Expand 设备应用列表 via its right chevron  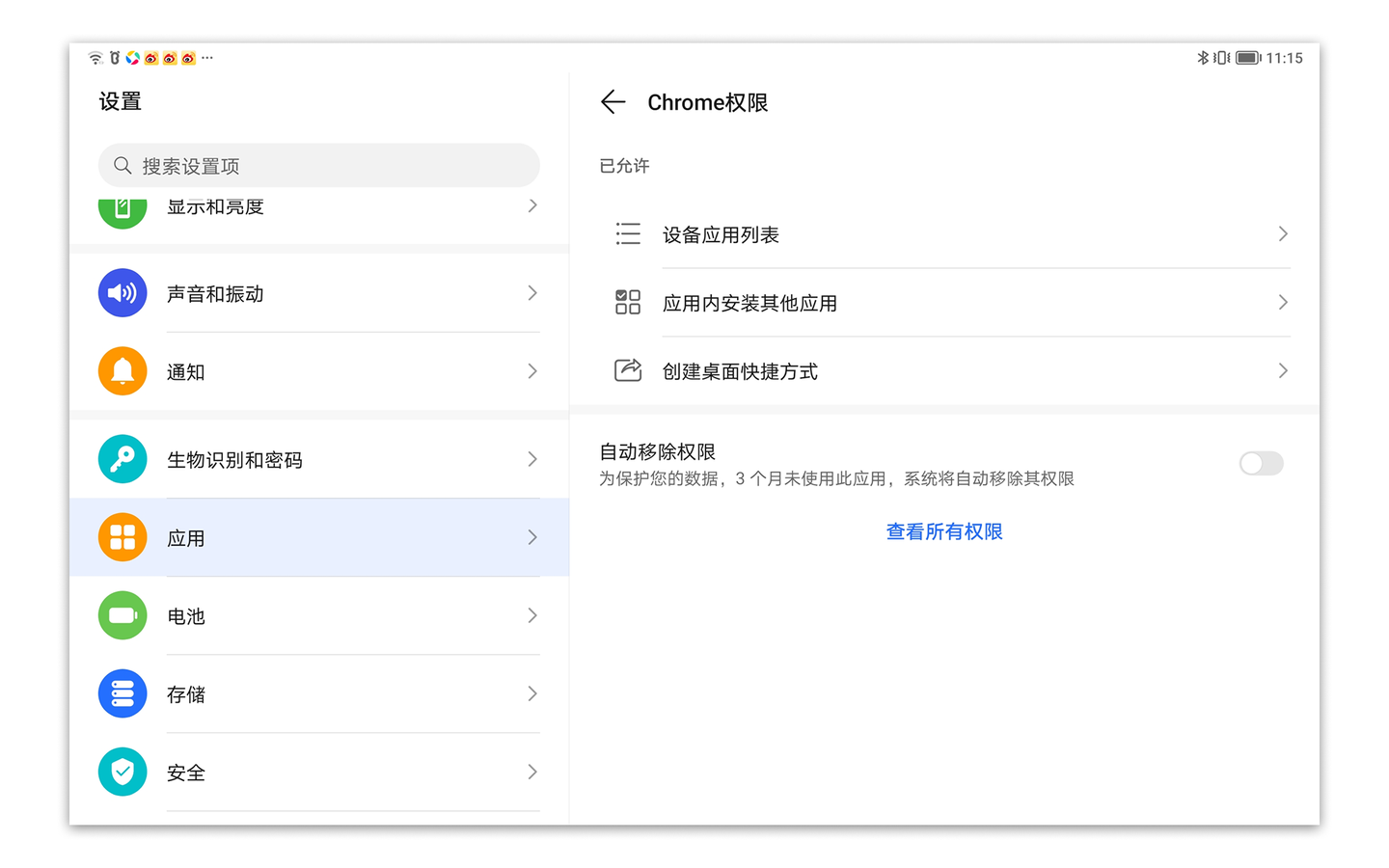point(1283,234)
